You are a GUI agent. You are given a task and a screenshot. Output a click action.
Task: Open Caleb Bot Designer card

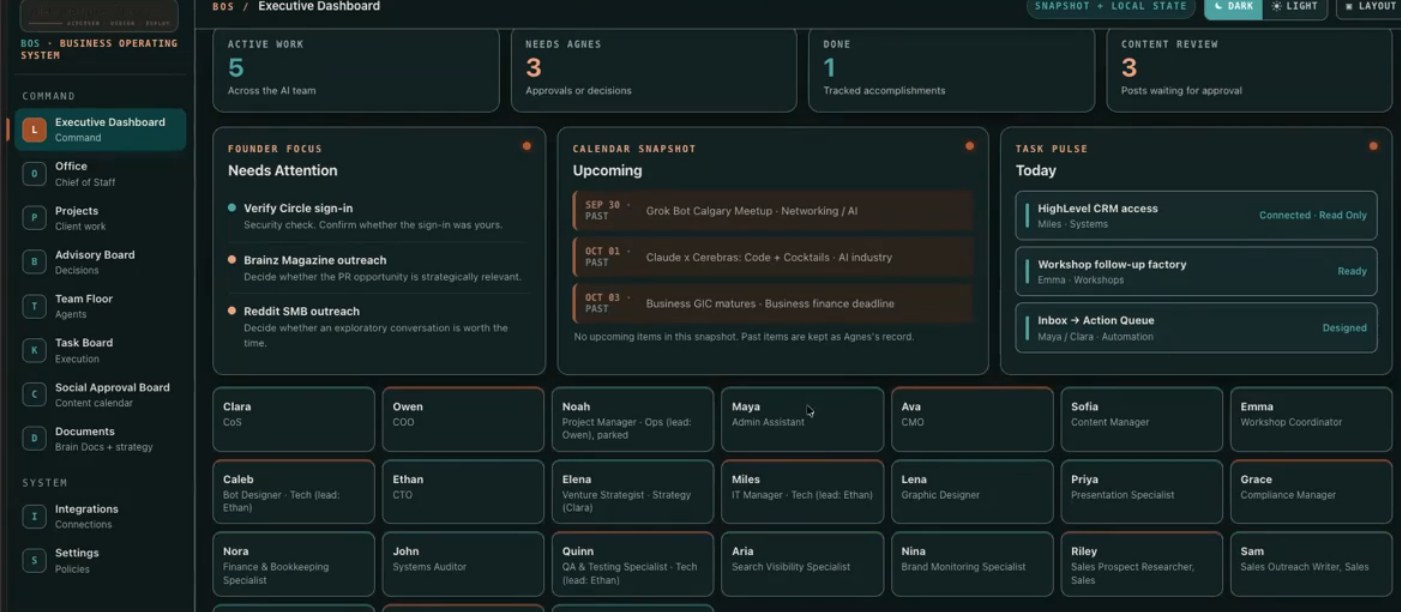294,491
